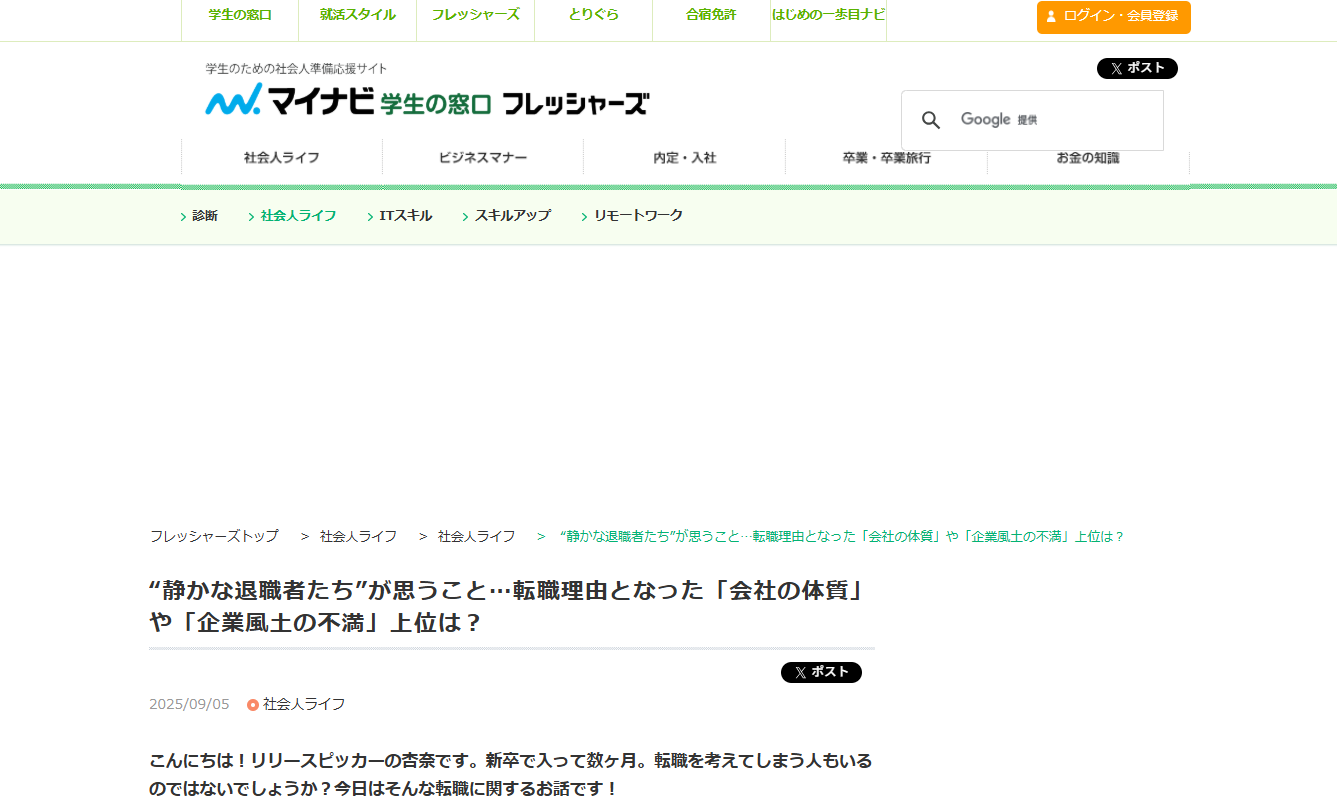Open the 学生の窓口 top tab
The height and width of the screenshot is (802, 1337).
click(240, 15)
